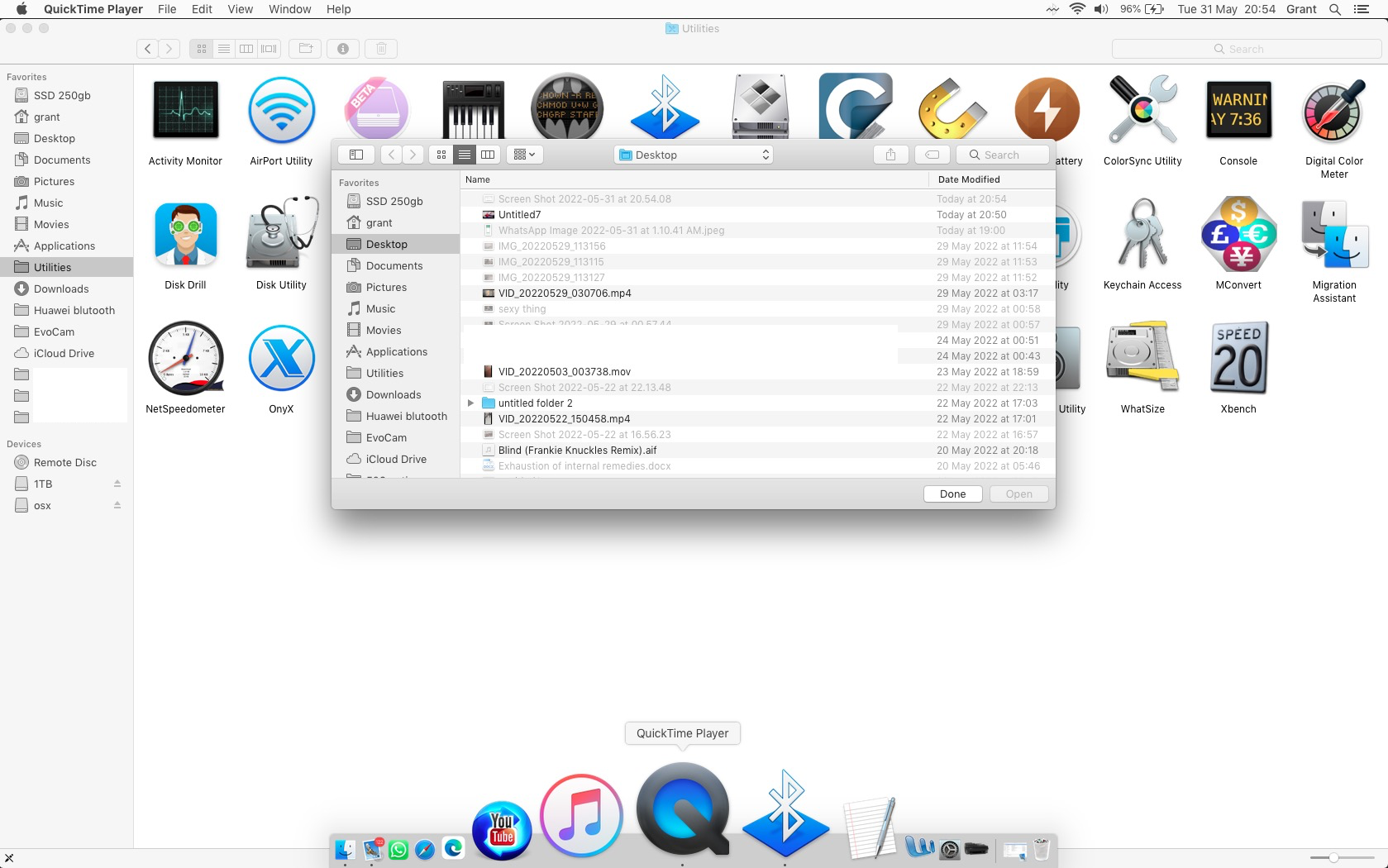Select the VID_20220503_003738.mov file

click(x=757, y=372)
